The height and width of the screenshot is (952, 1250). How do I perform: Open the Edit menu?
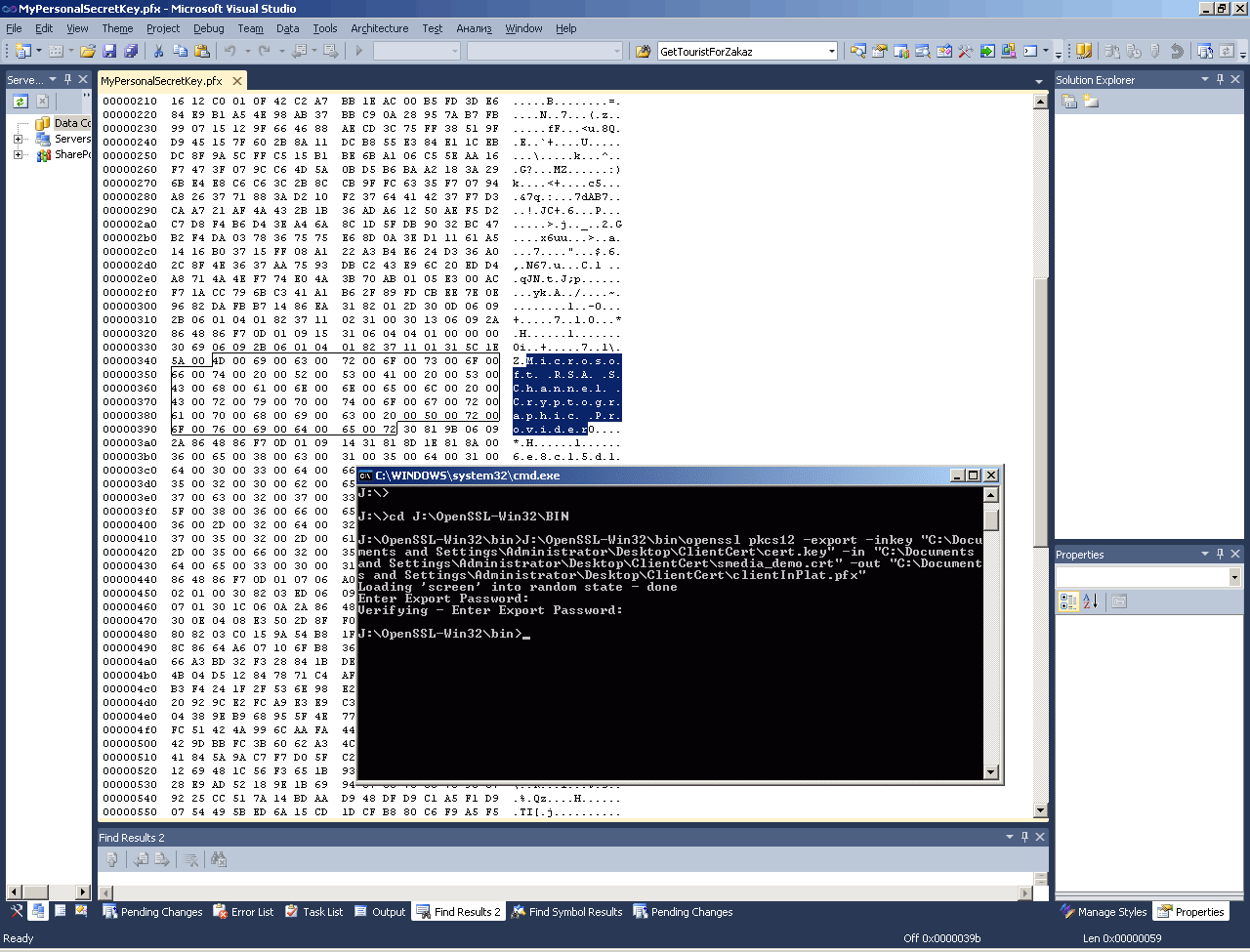(x=44, y=28)
